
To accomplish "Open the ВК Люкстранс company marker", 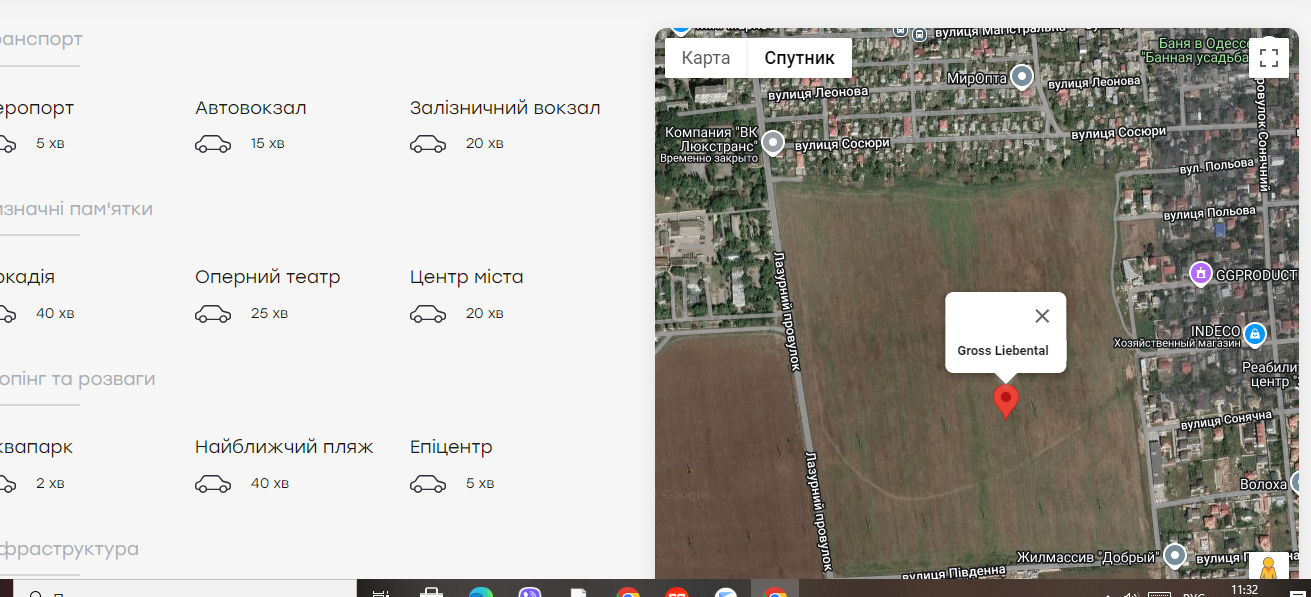I will [773, 143].
